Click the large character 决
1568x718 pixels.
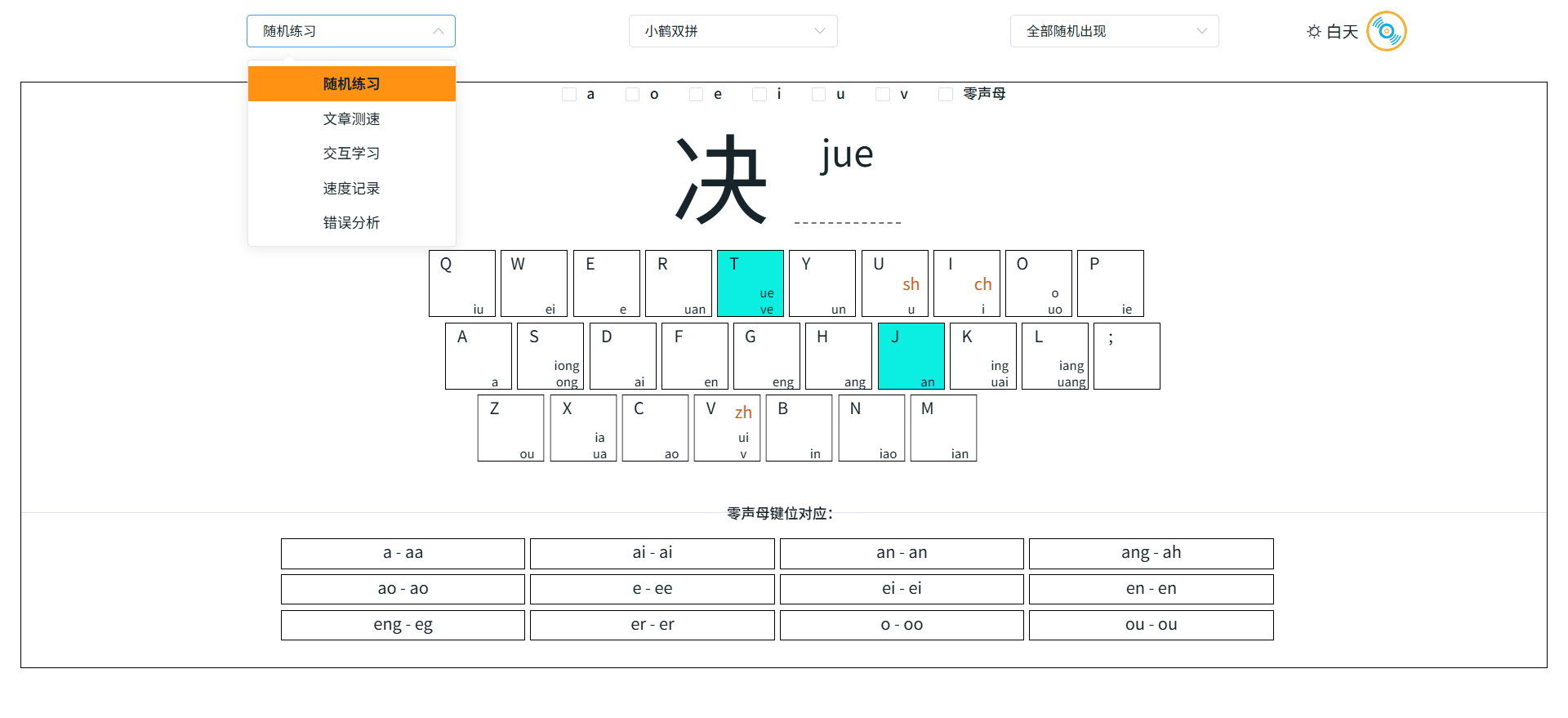coord(721,179)
